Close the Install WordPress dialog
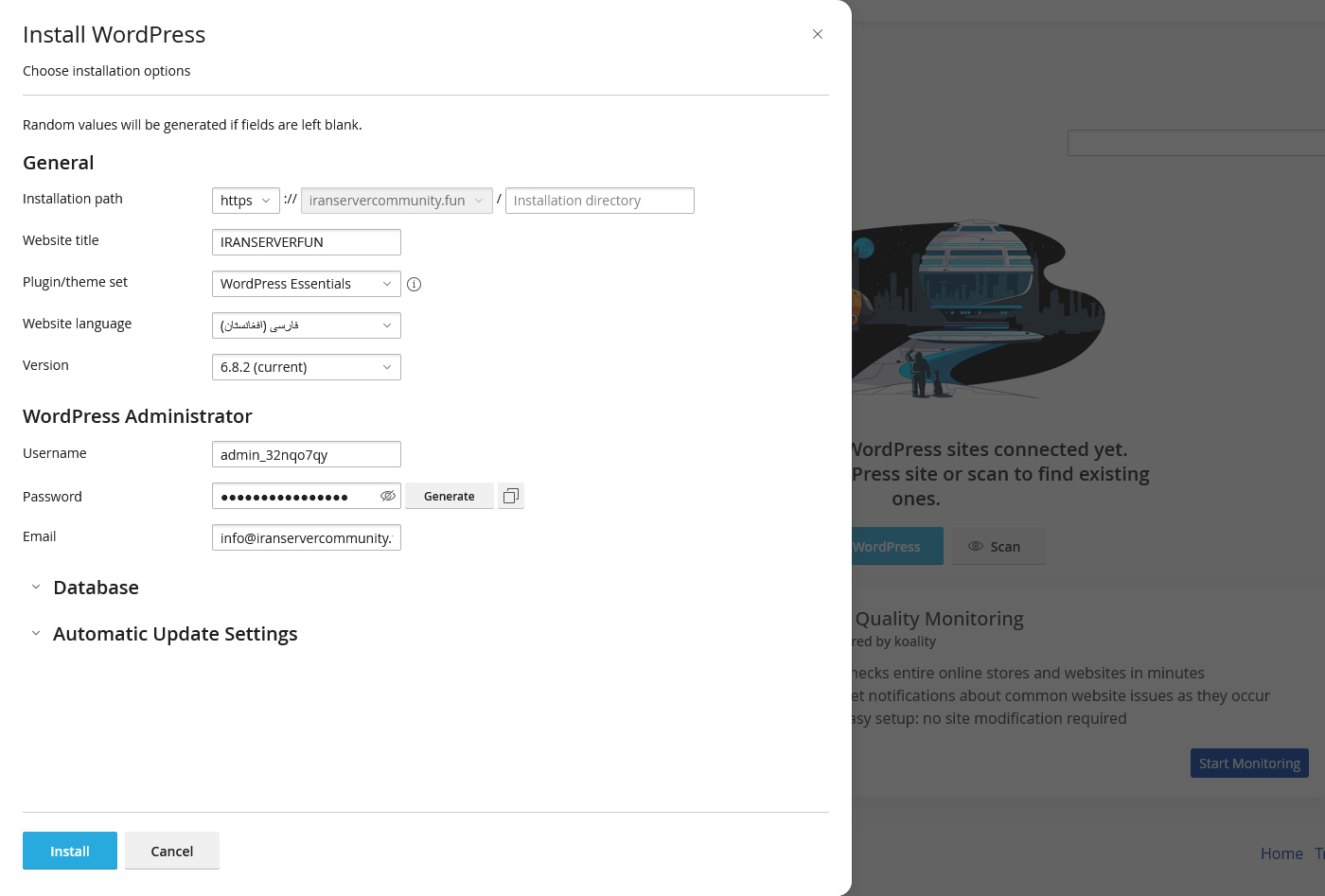The height and width of the screenshot is (896, 1325). [x=818, y=34]
